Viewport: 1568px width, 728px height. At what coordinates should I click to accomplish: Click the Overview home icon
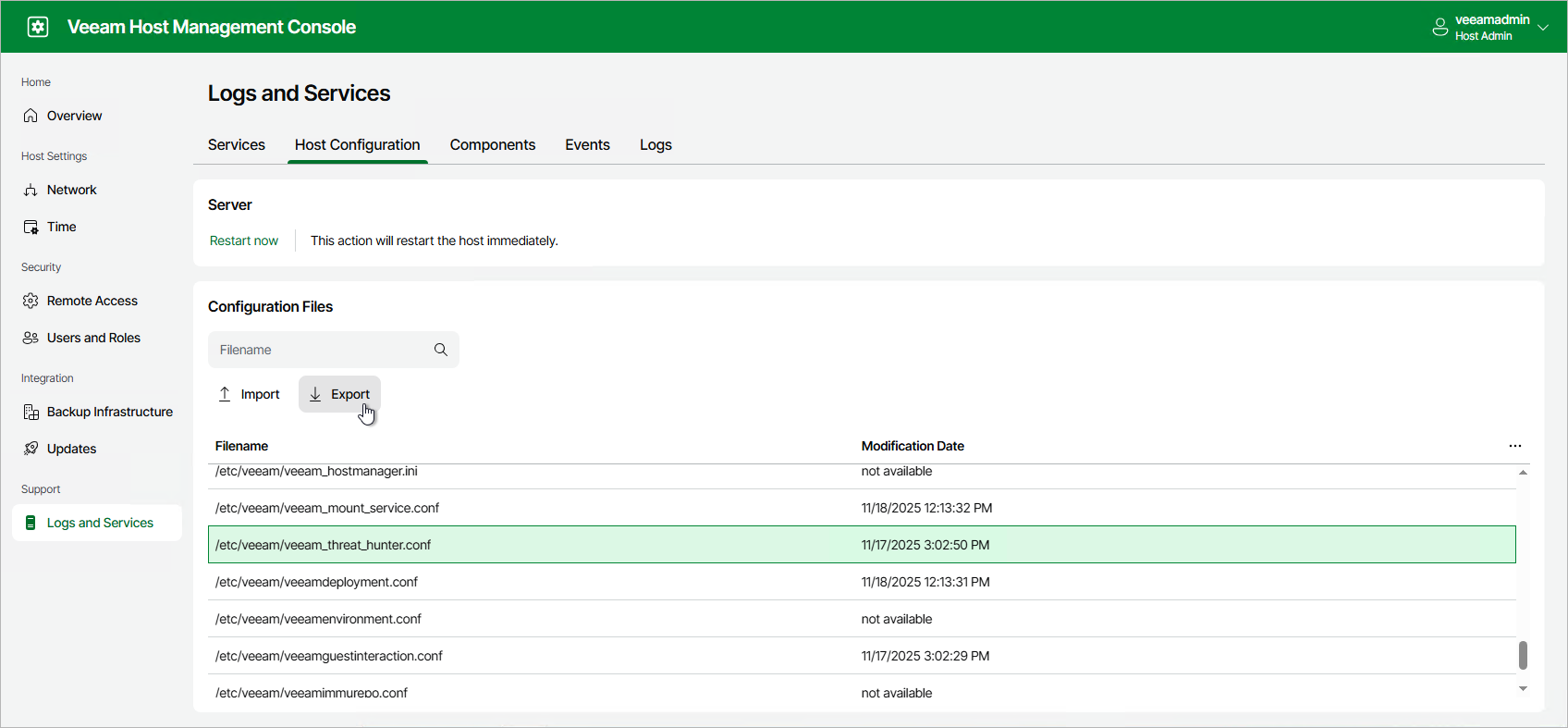tap(31, 116)
